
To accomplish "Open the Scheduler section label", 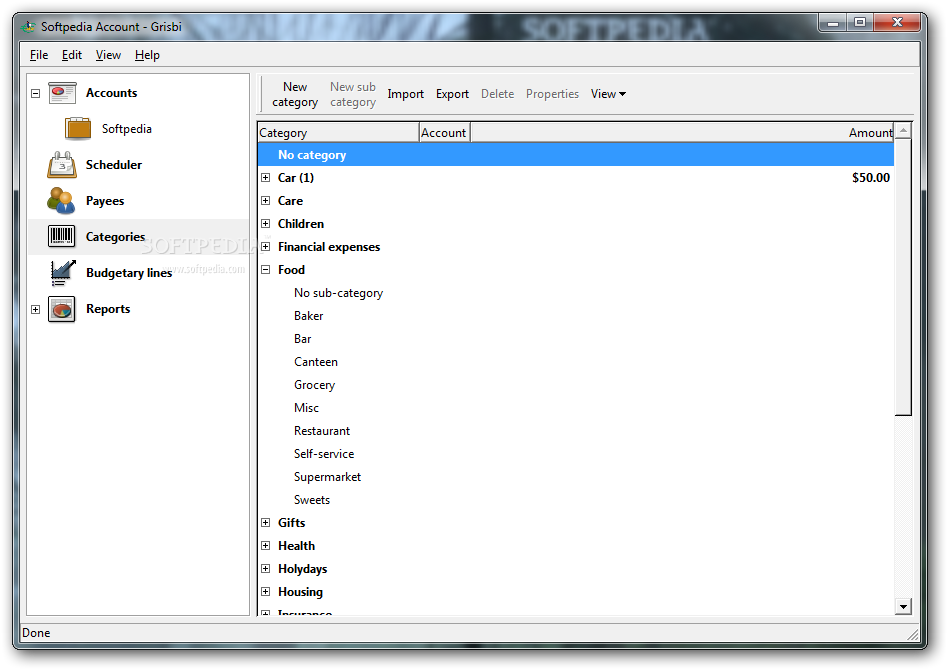I will tap(114, 165).
